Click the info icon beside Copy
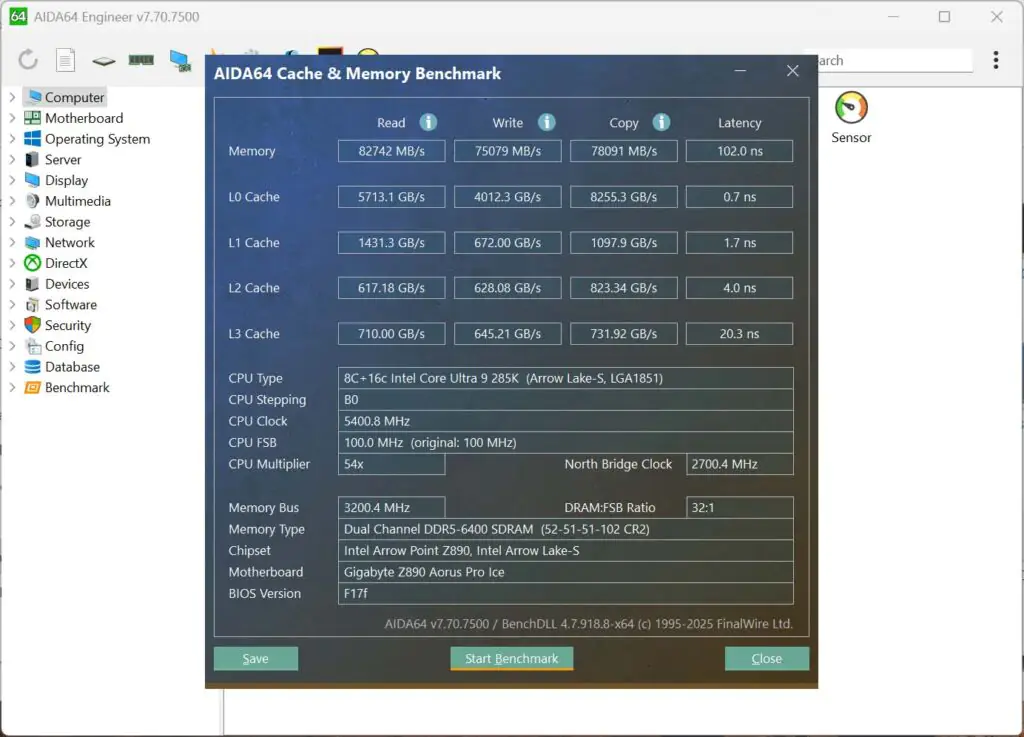 click(x=662, y=122)
